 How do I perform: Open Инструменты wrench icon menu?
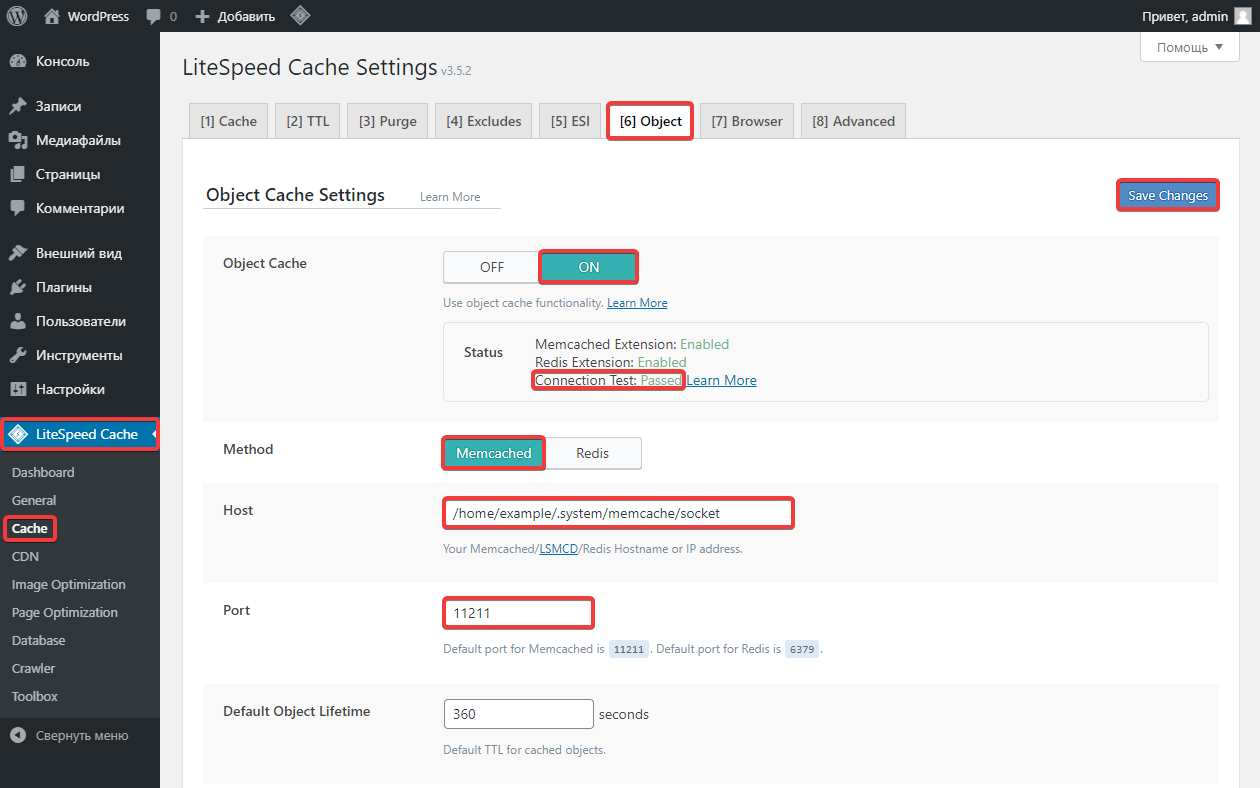(18, 355)
